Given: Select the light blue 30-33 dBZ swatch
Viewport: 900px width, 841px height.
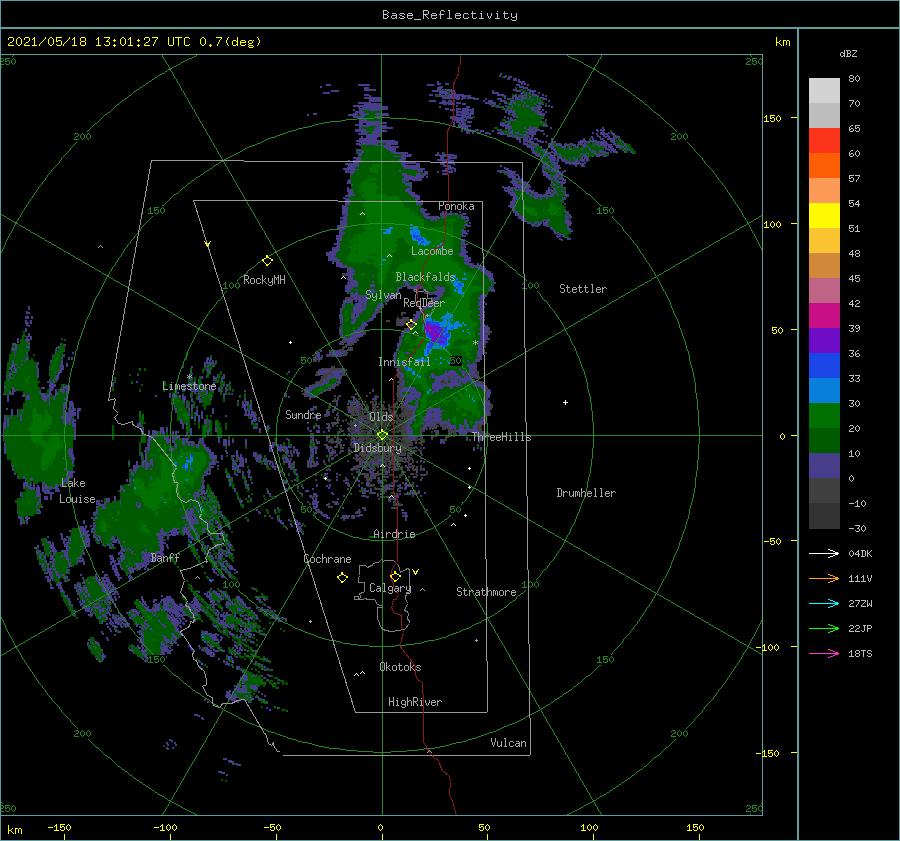Looking at the screenshot, I should 824,391.
